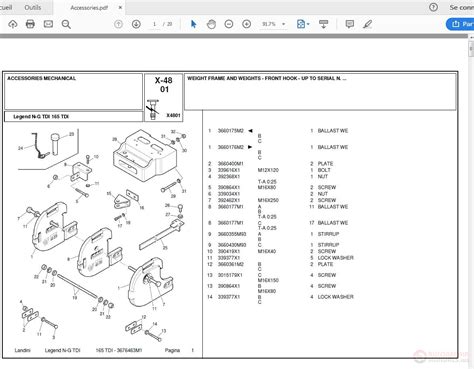This screenshot has height=369, width=474.
Task: Select the highlighter pen tool
Action: (x=367, y=24)
